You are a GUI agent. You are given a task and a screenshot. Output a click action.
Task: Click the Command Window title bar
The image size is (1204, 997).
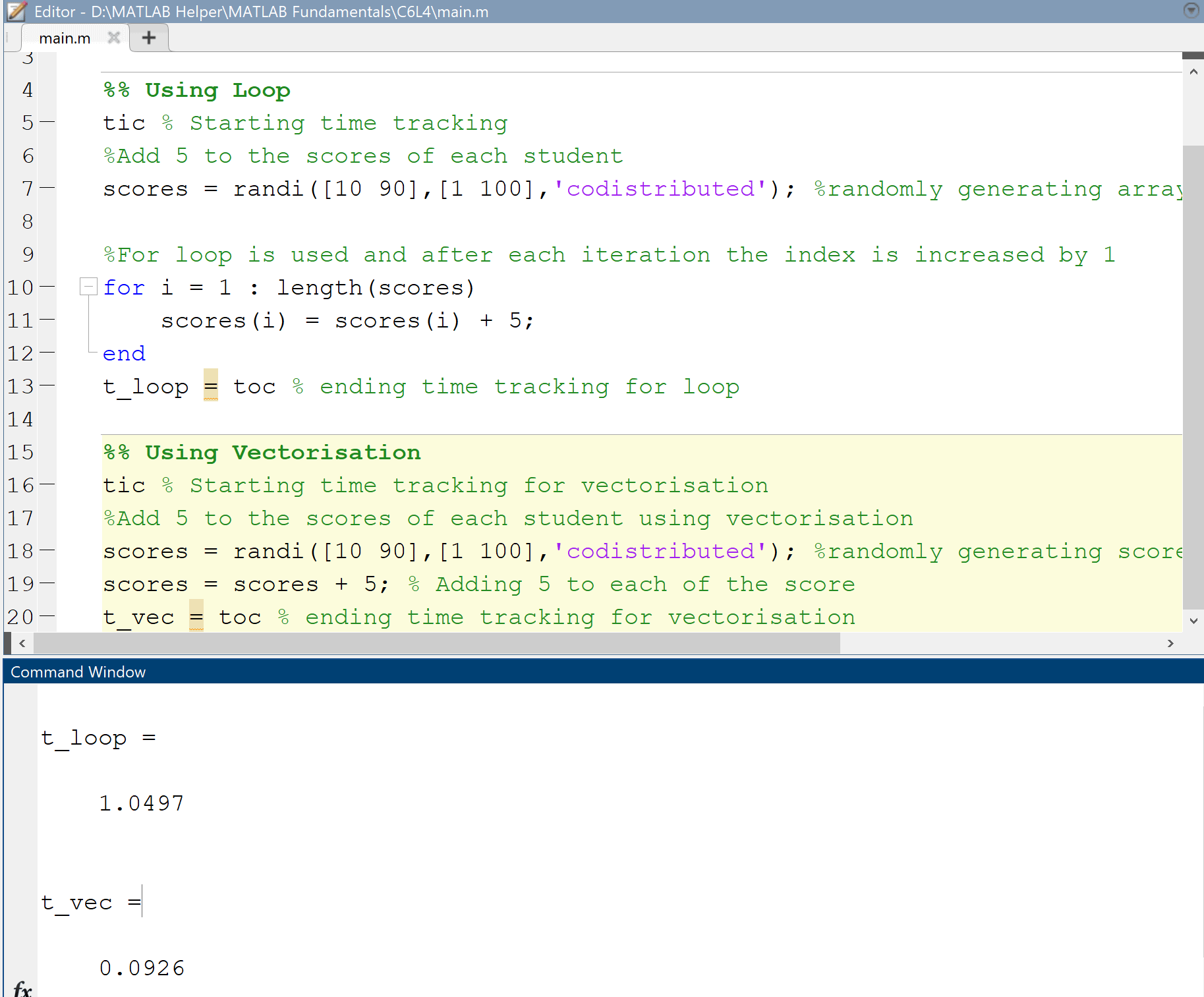coord(604,671)
